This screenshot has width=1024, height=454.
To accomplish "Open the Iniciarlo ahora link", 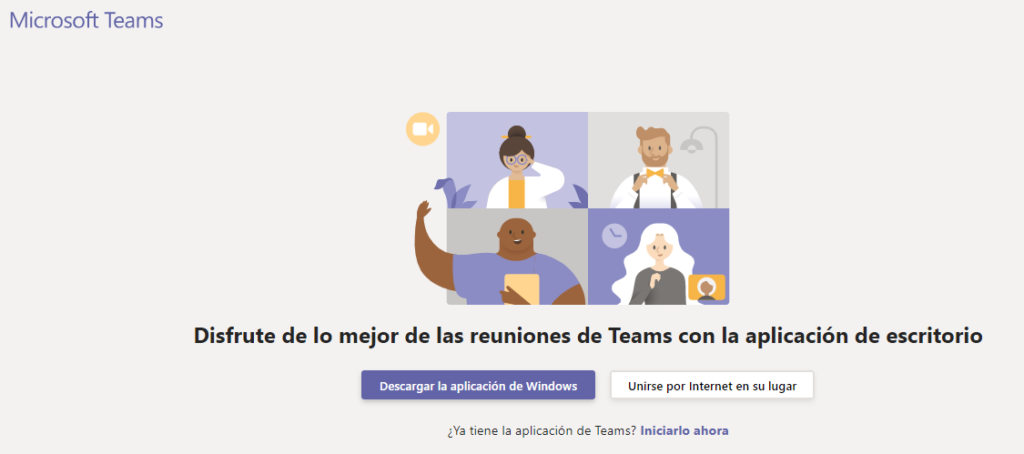I will pos(684,430).
